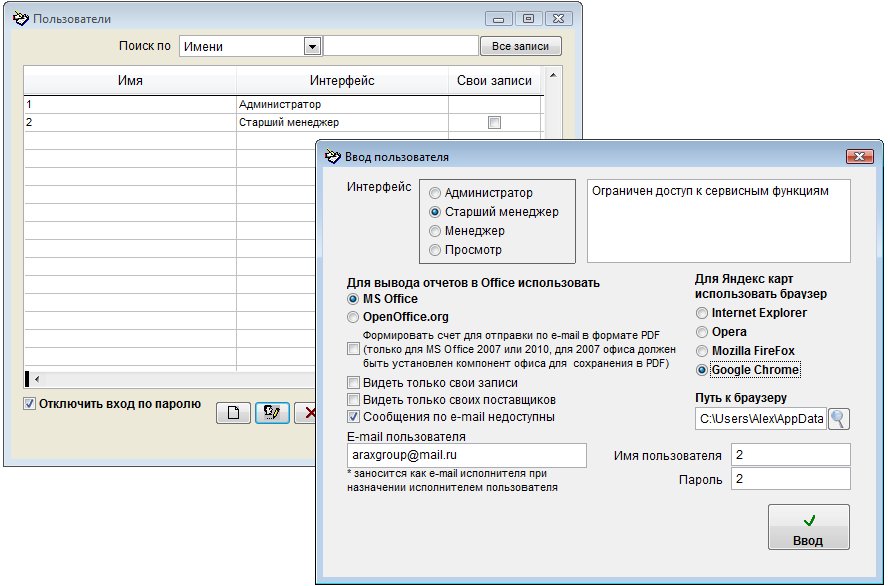Click the Интерфейс column header
888x586 pixels.
[x=342, y=81]
